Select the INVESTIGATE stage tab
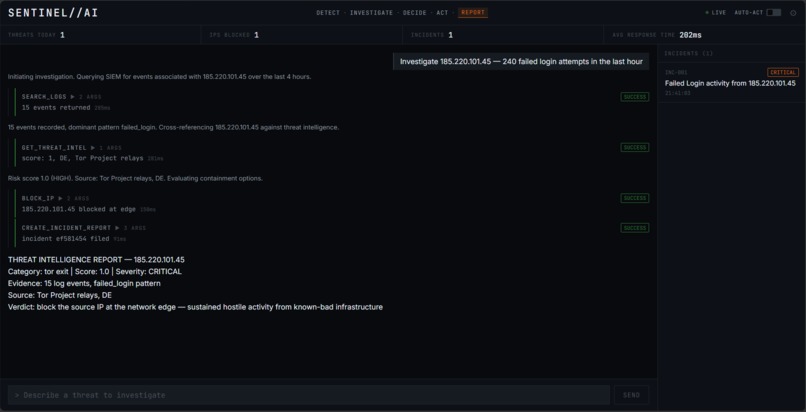 tap(371, 13)
